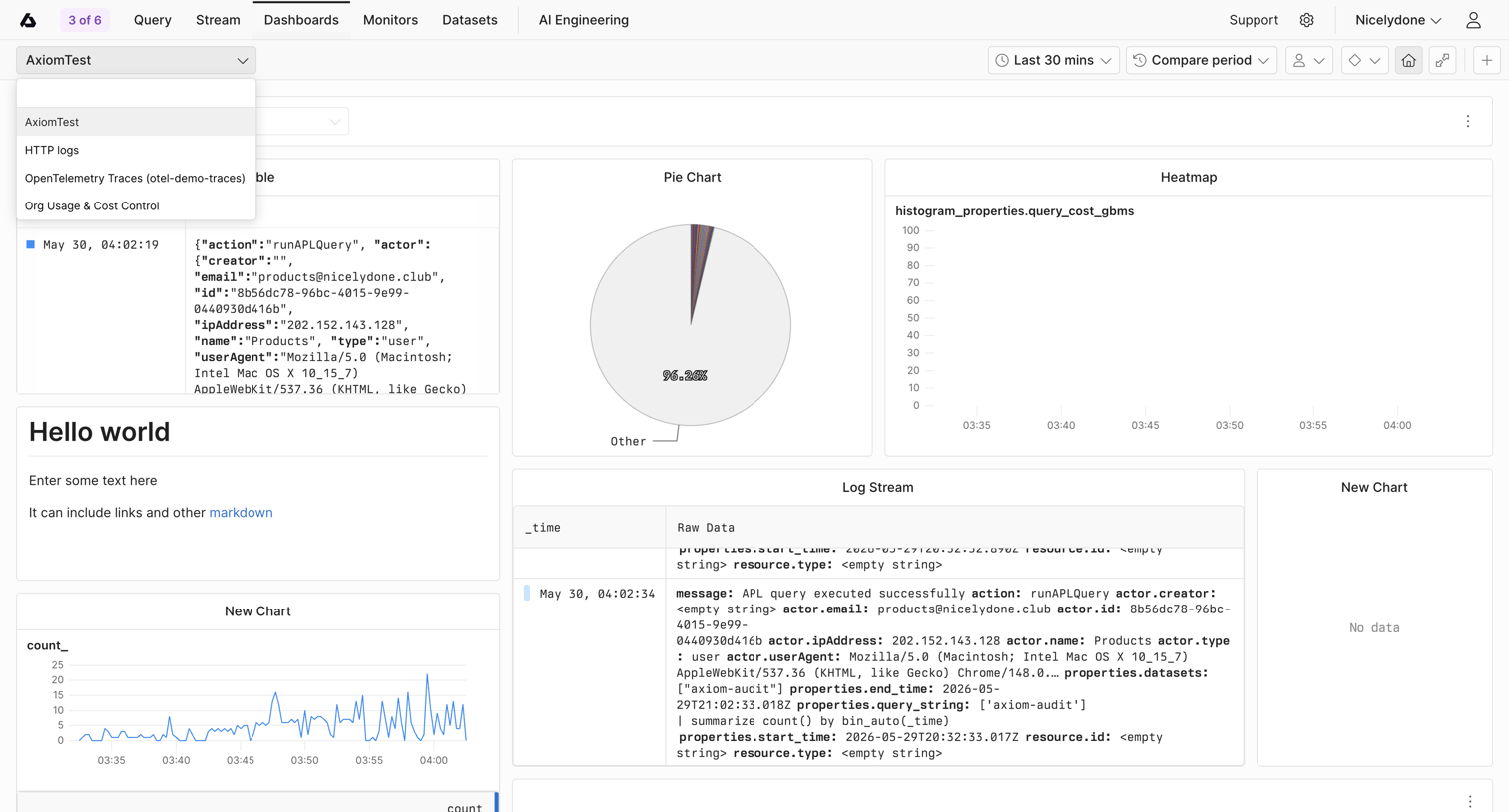Image resolution: width=1509 pixels, height=812 pixels.
Task: Open the AxiomTest dashboard selector
Action: (136, 60)
